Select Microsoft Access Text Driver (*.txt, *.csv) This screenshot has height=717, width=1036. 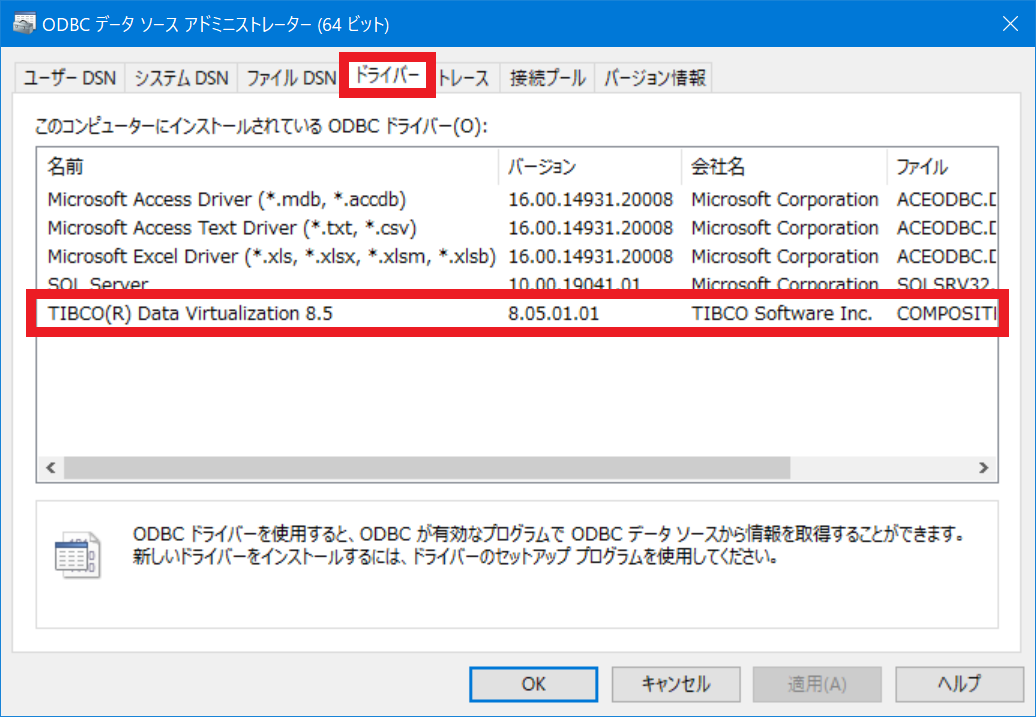pyautogui.click(x=517, y=228)
